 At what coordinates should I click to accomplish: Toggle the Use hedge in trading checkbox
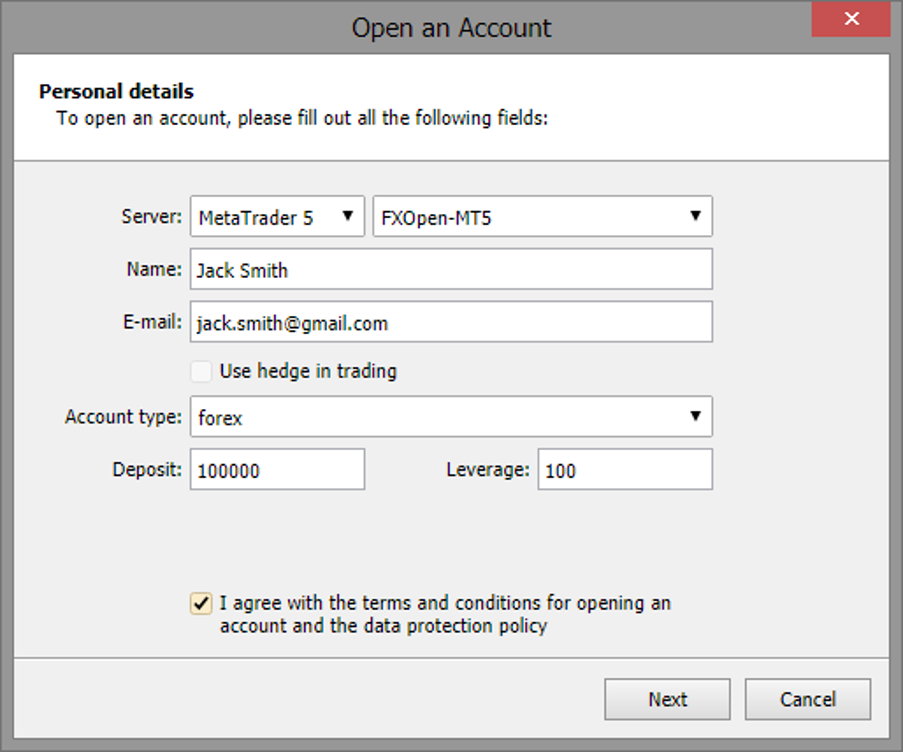202,372
